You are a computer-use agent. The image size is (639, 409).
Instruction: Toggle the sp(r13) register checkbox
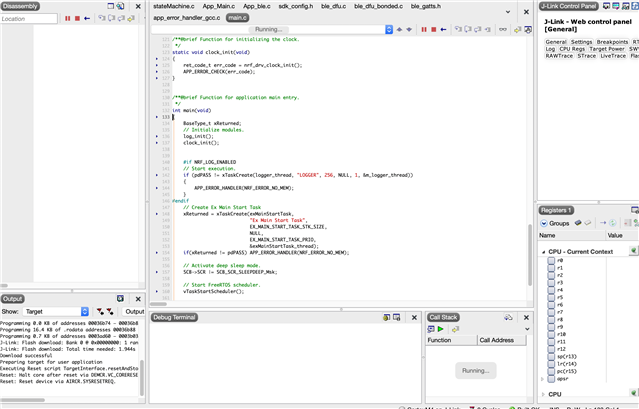(551, 356)
